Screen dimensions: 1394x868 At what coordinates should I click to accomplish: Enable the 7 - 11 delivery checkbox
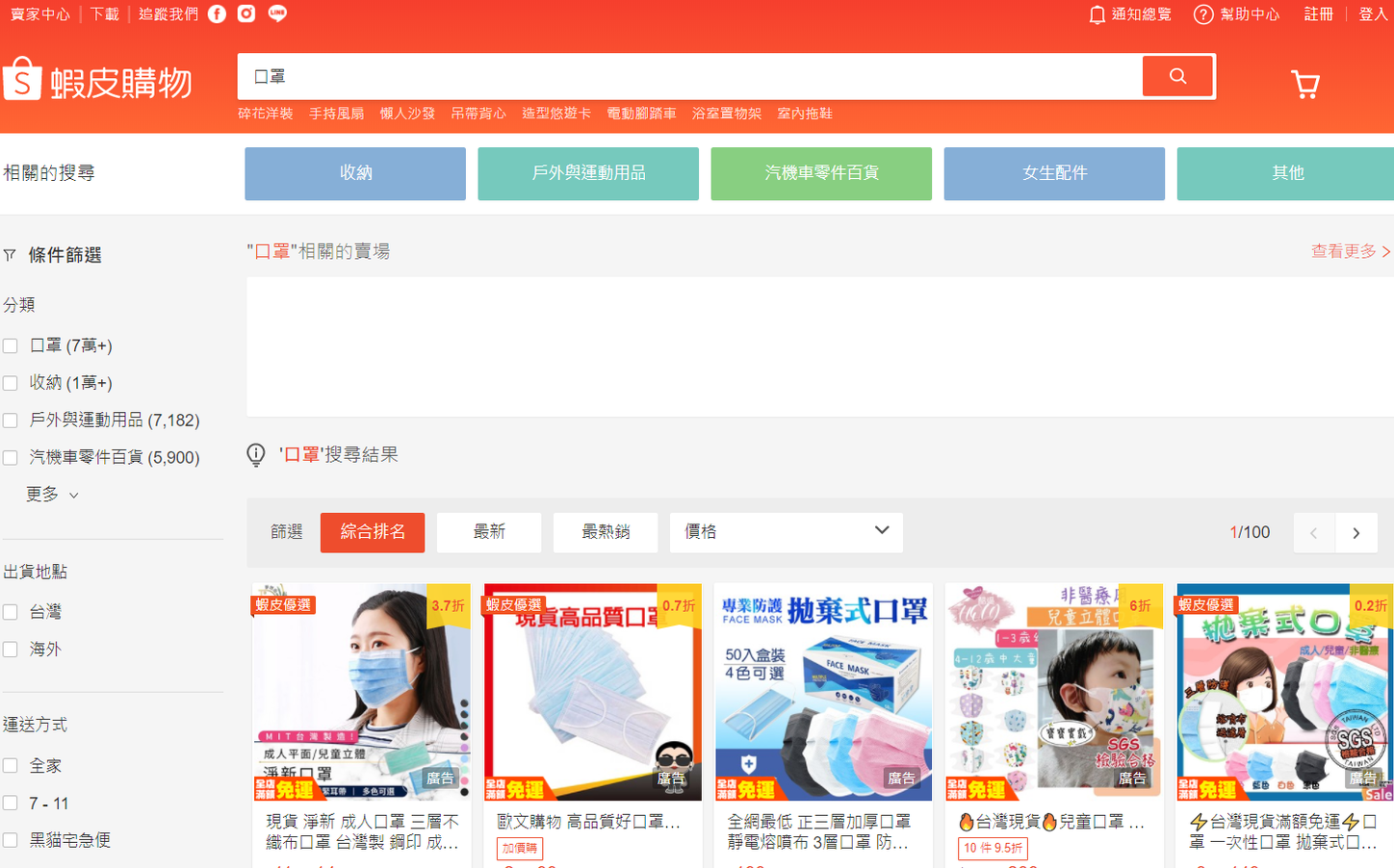pos(11,804)
